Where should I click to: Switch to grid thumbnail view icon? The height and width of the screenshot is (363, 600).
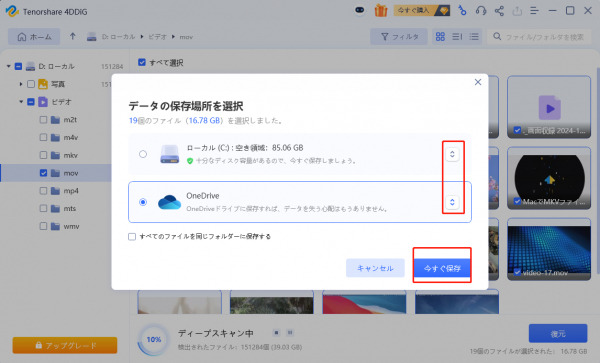coord(440,37)
